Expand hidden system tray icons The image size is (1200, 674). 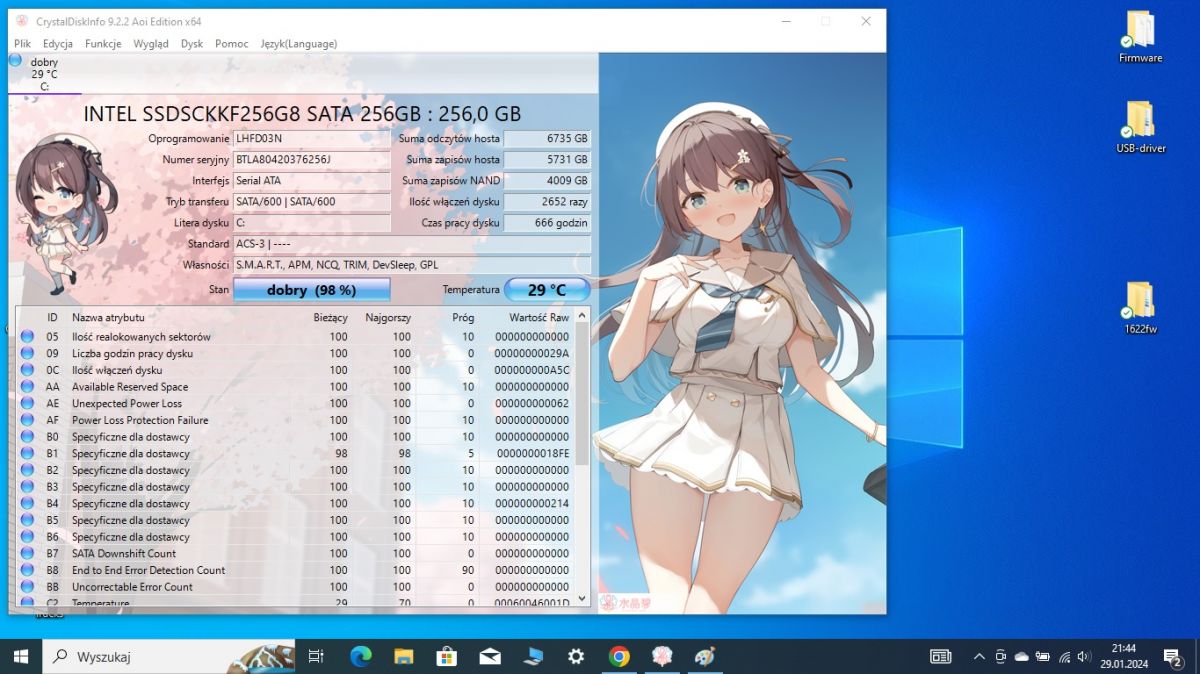(979, 656)
